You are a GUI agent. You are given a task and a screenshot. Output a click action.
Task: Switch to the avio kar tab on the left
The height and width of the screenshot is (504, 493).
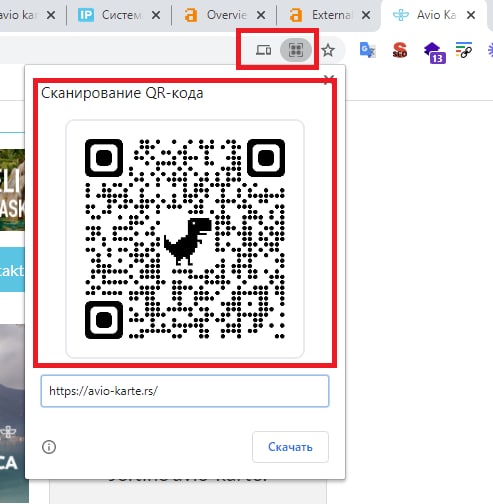tap(18, 15)
